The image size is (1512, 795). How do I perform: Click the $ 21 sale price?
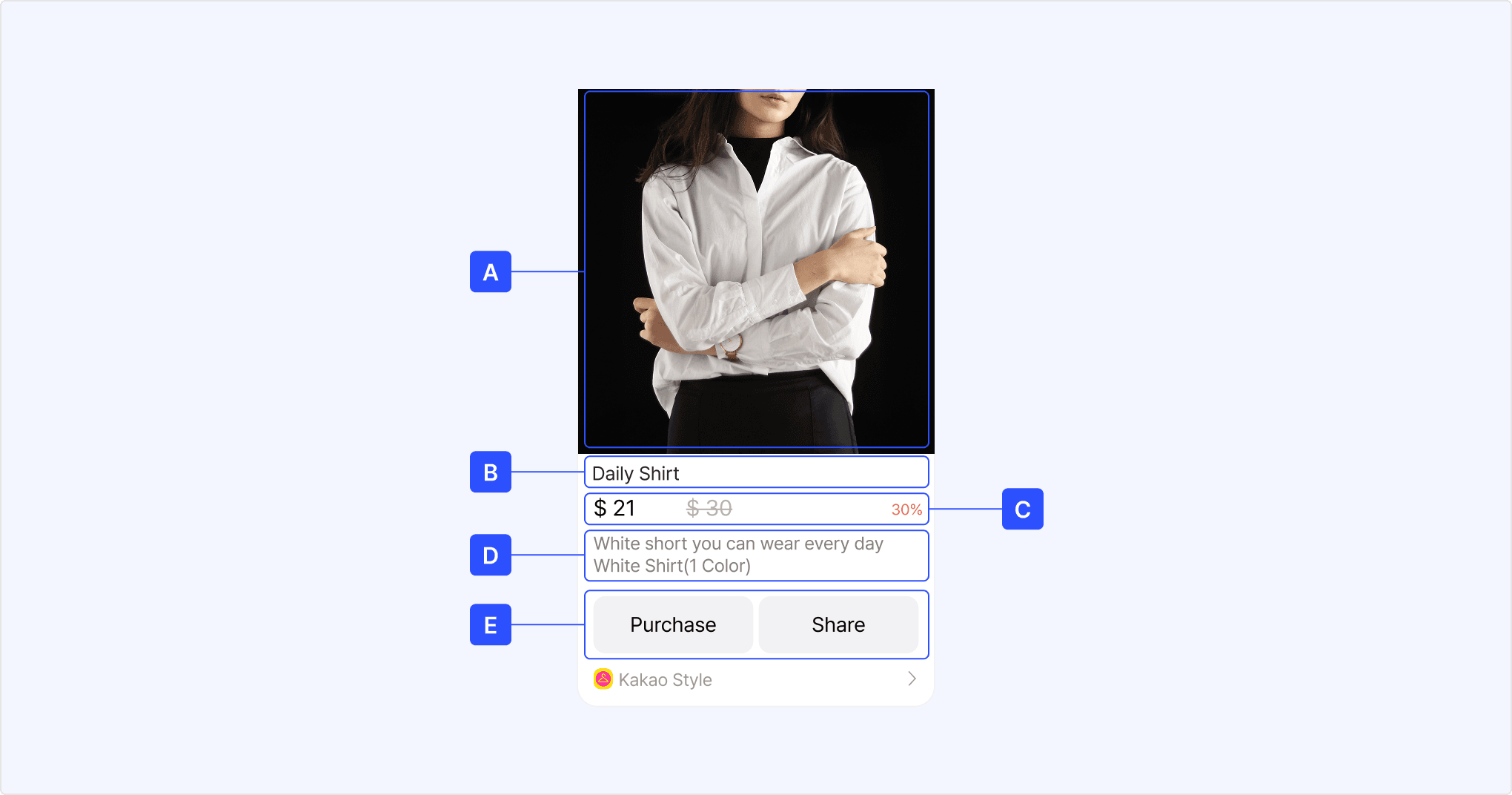pos(614,508)
